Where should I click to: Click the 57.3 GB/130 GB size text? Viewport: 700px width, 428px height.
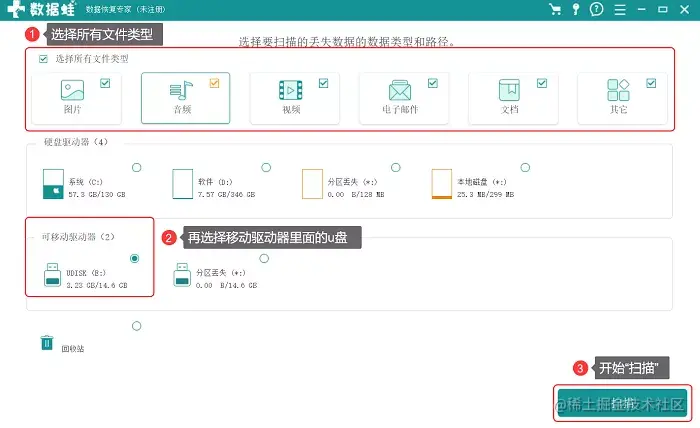point(97,195)
